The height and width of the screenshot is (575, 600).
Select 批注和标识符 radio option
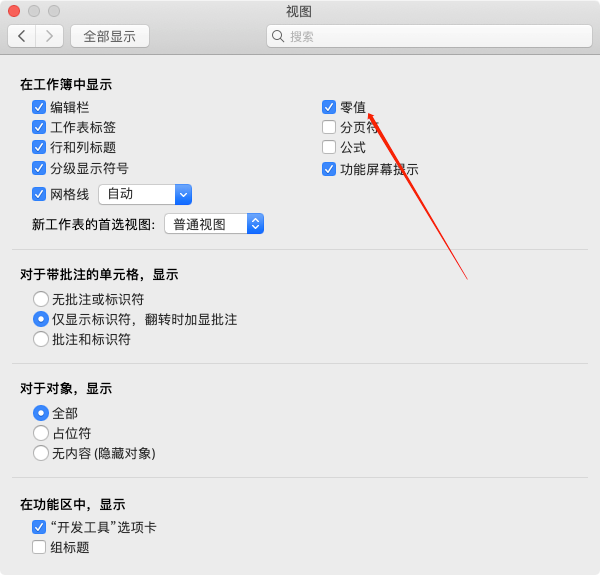(x=41, y=339)
